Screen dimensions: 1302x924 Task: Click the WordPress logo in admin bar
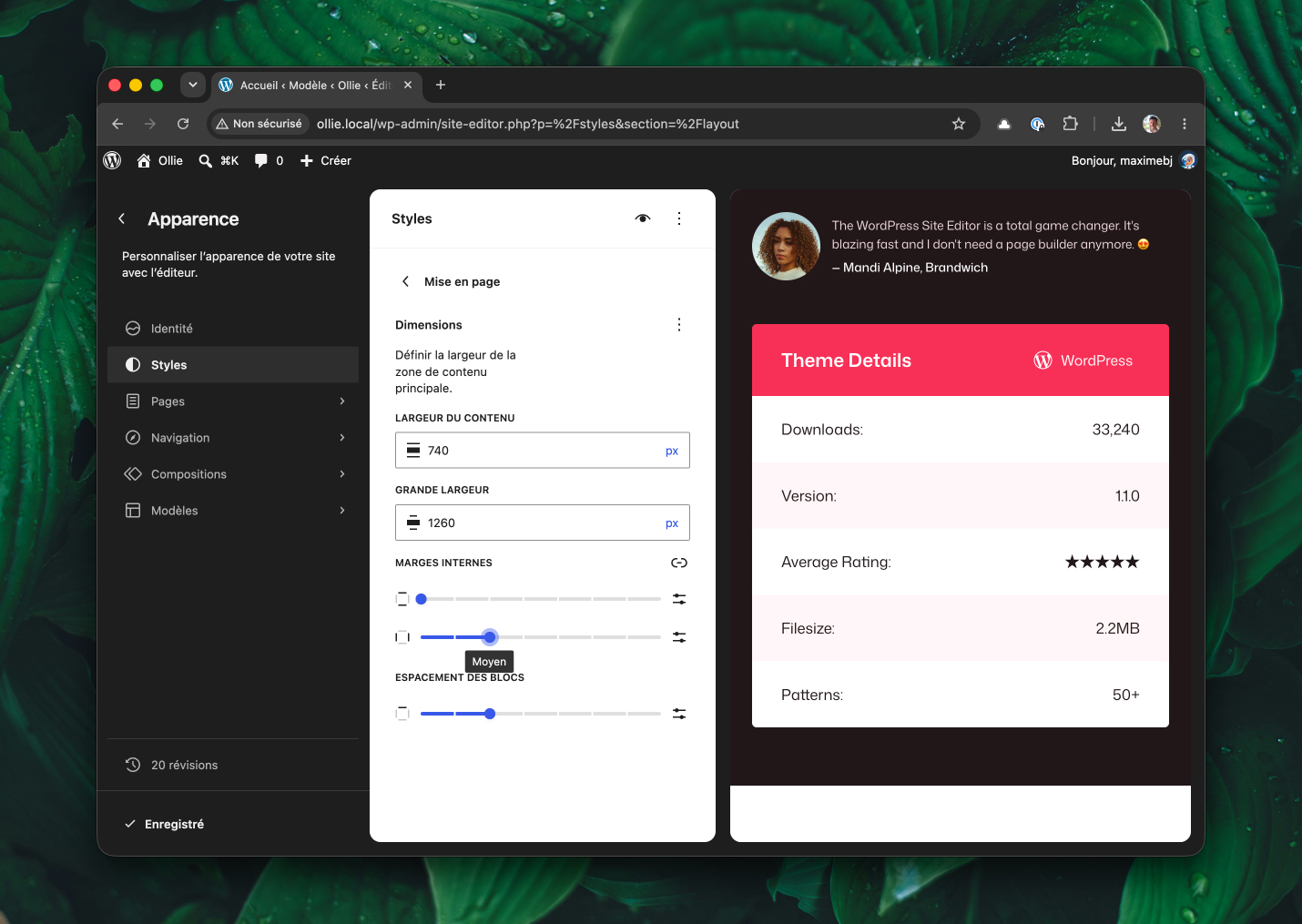[x=113, y=160]
